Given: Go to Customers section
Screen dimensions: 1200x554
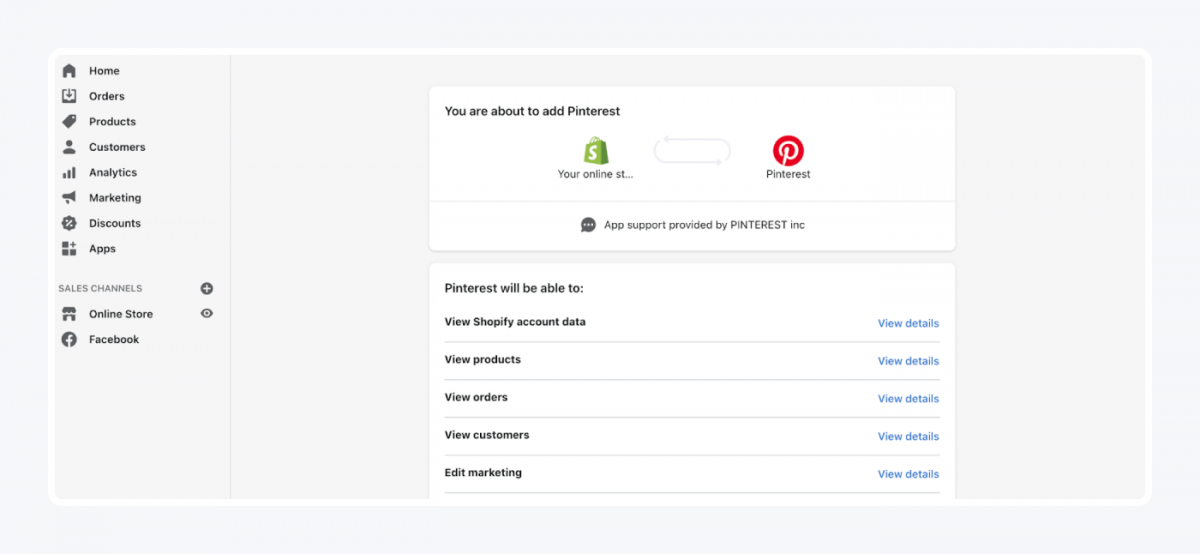Looking at the screenshot, I should pyautogui.click(x=117, y=147).
